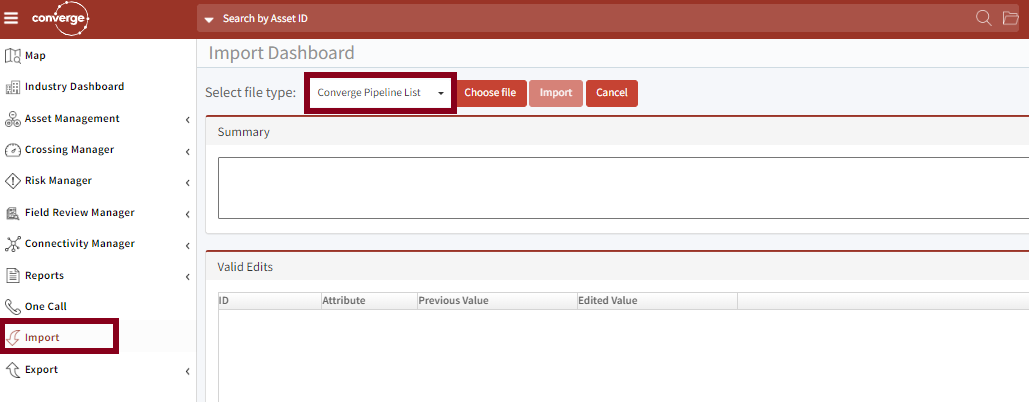Click the Crossing Manager gauge icon

pos(12,150)
